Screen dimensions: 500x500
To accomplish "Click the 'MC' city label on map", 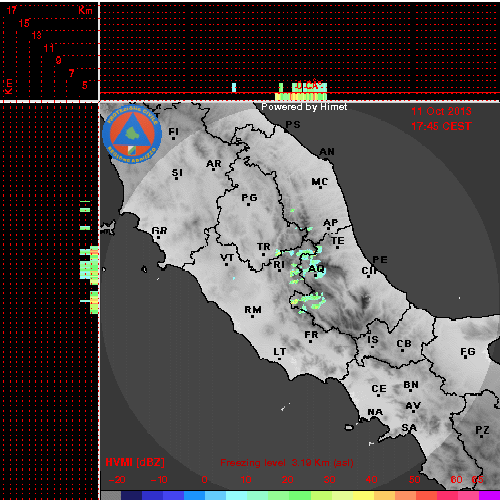I will [x=320, y=182].
